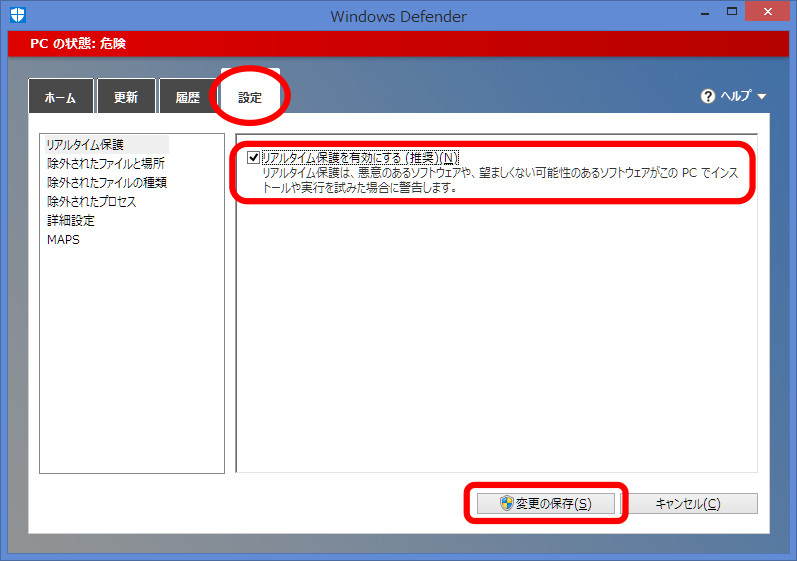797x561 pixels.
Task: Click the ヘルプ text label
Action: coord(735,96)
